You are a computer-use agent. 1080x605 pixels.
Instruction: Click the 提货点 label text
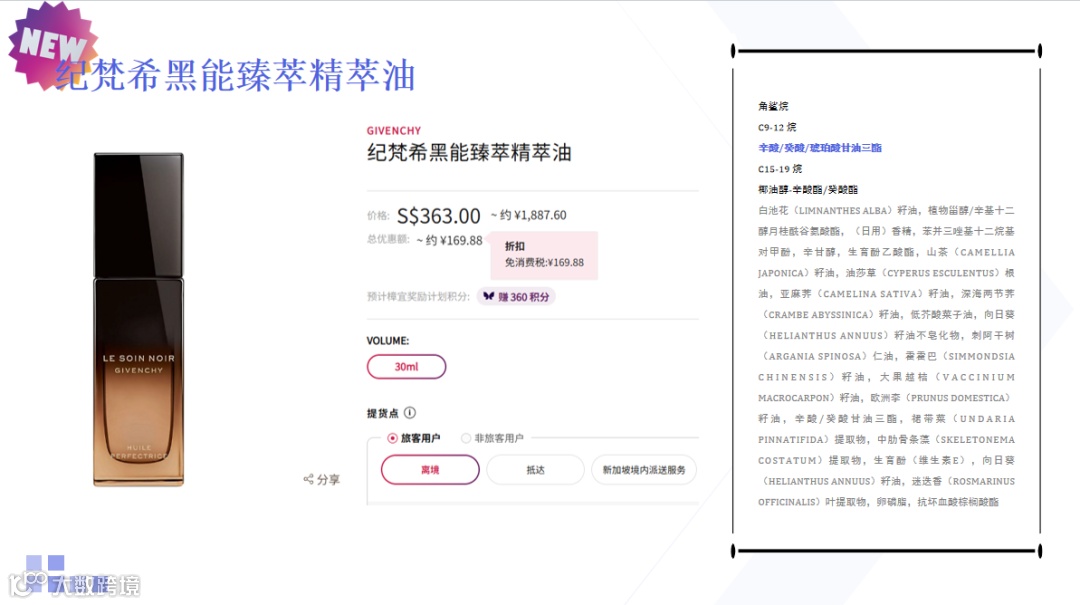point(382,413)
